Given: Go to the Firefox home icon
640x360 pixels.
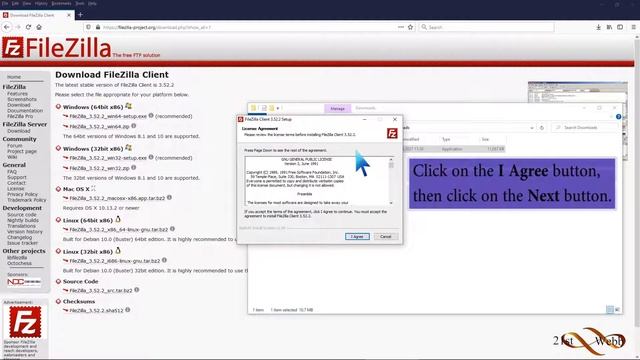Looking at the screenshot, I should click(x=39, y=27).
